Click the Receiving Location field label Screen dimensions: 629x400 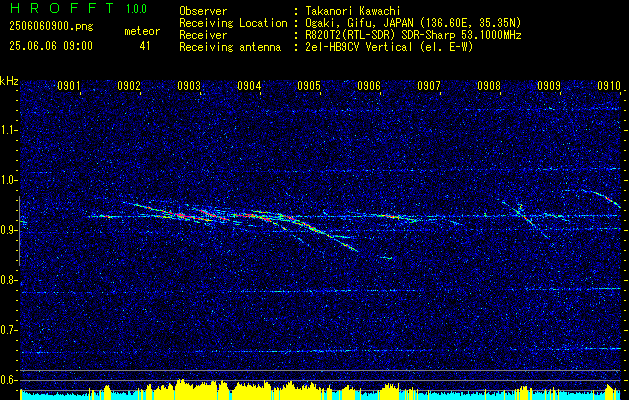click(x=233, y=23)
